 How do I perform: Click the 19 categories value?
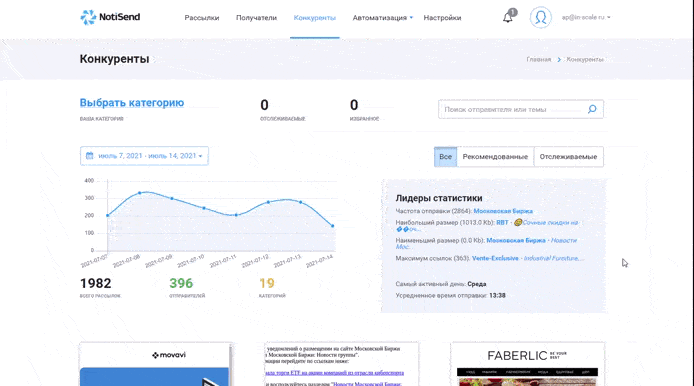coord(266,283)
